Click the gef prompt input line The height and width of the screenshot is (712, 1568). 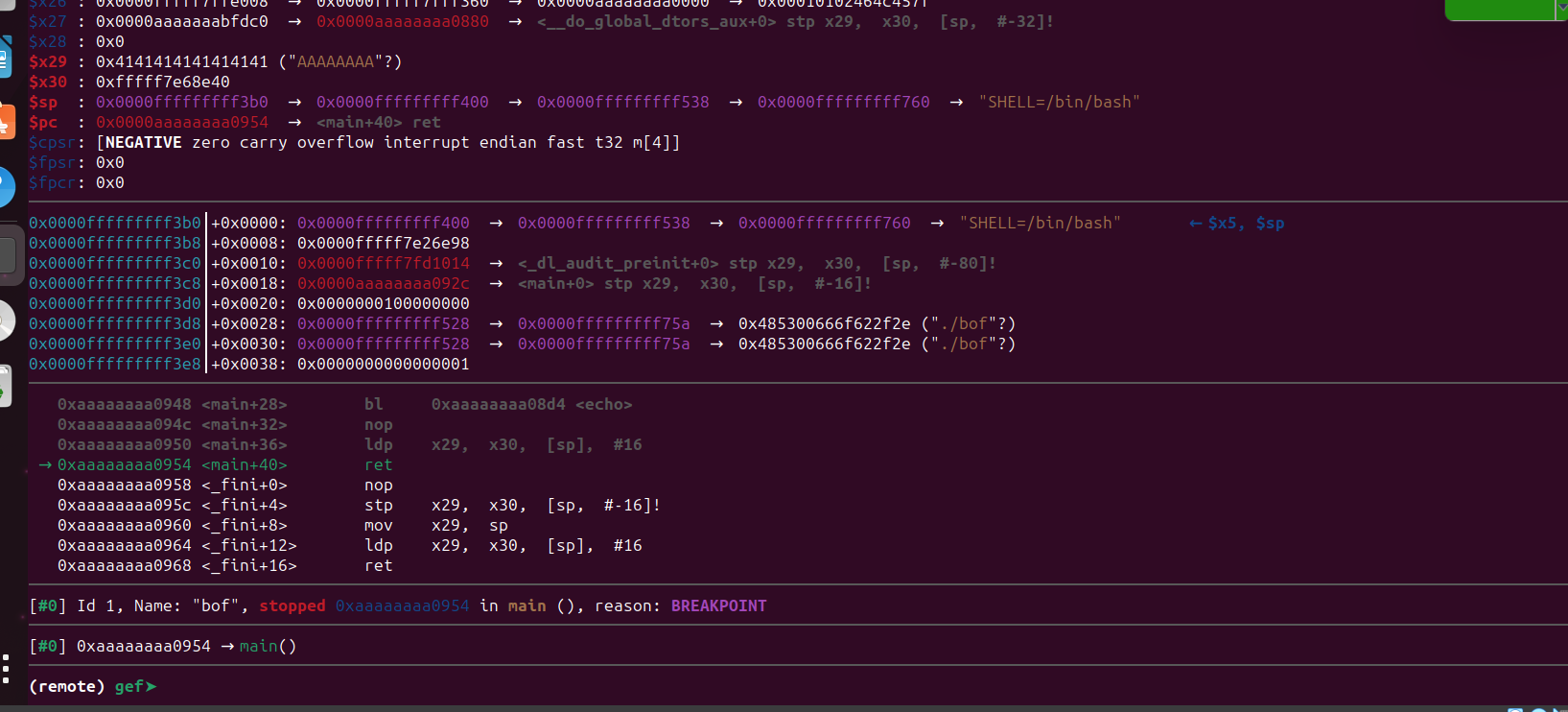point(384,686)
